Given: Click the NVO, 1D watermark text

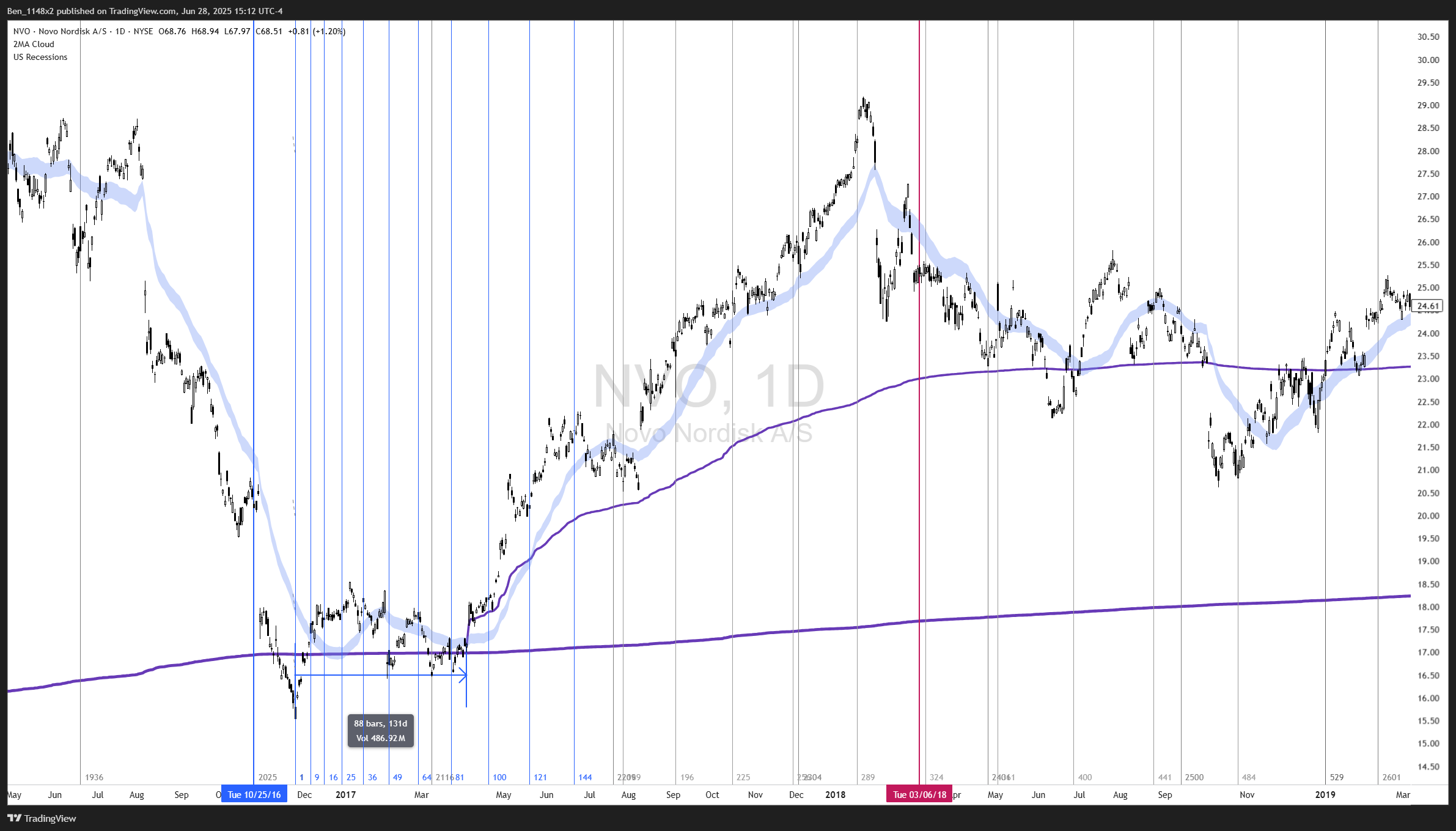Looking at the screenshot, I should pos(708,387).
